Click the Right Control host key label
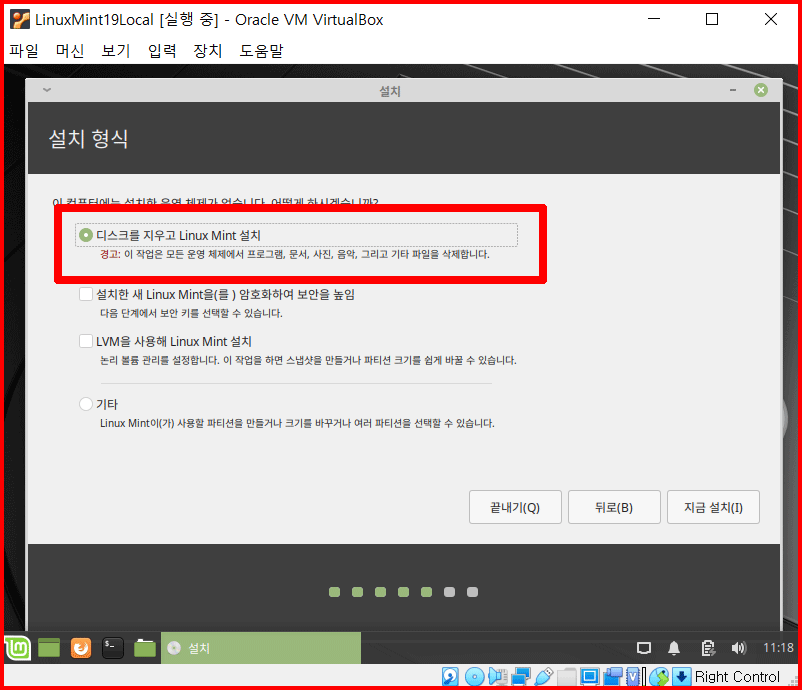This screenshot has height=690, width=802. click(737, 677)
